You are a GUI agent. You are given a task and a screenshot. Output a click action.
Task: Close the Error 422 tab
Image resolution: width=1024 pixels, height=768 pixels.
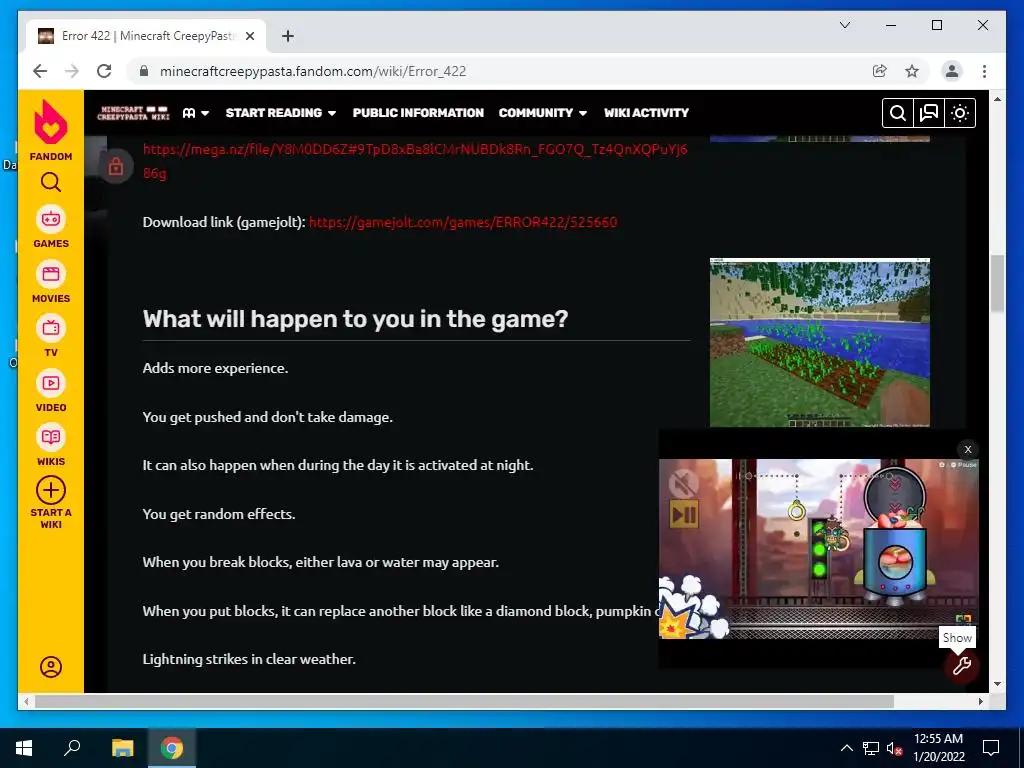coord(249,36)
